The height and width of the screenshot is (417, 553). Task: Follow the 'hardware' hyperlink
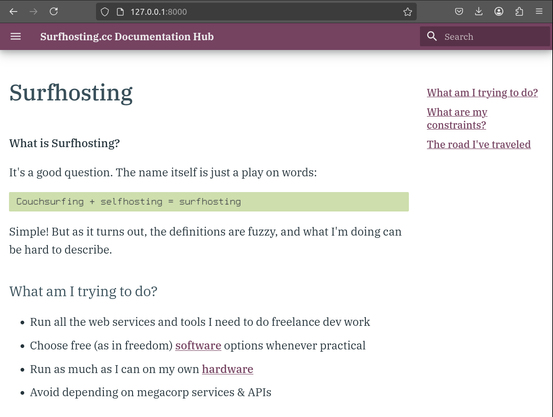[227, 369]
